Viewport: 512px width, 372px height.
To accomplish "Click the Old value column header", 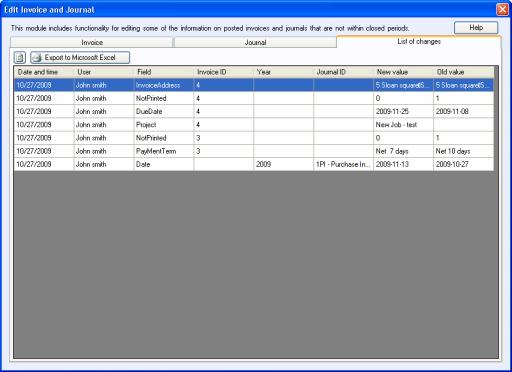I will point(464,72).
